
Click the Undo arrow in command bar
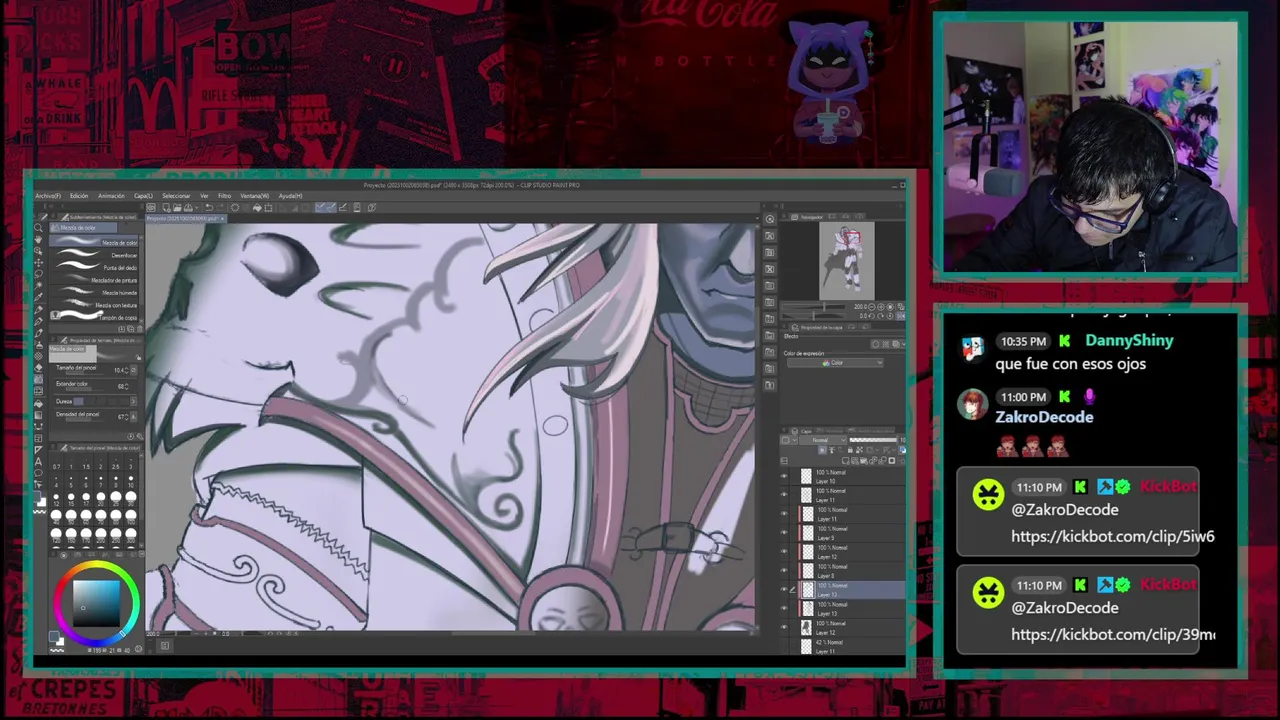point(209,208)
